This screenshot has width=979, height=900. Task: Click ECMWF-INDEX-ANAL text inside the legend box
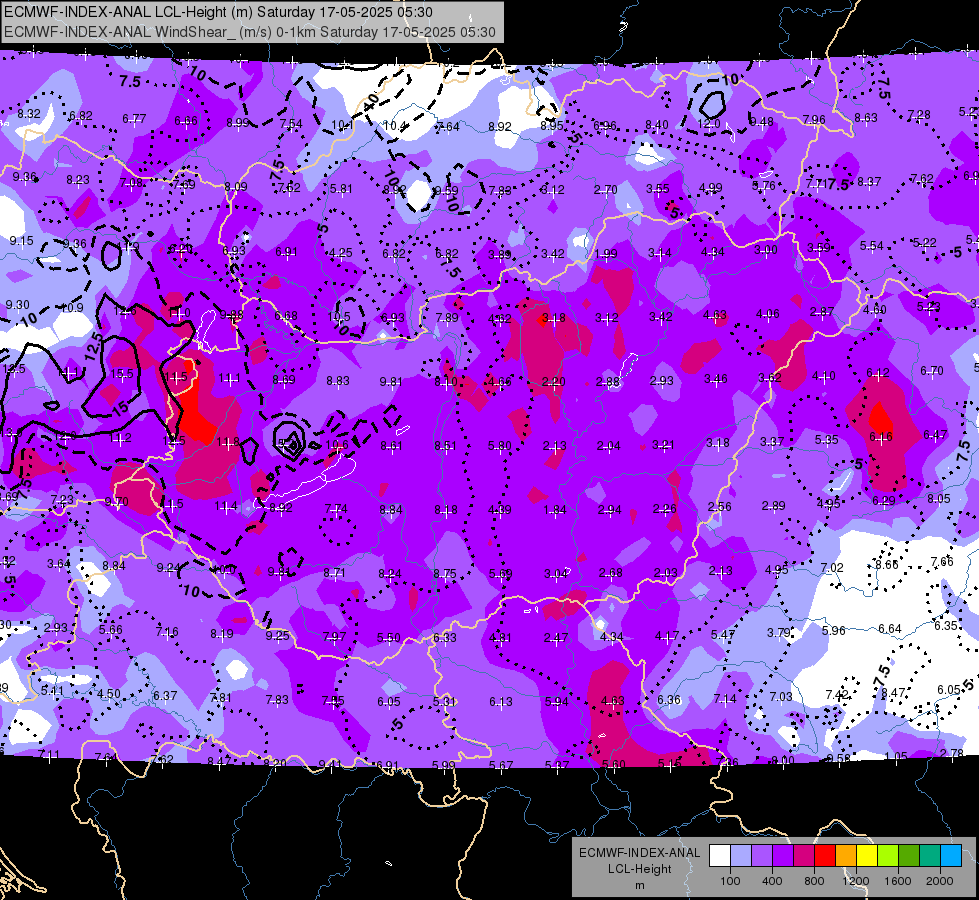coord(640,853)
